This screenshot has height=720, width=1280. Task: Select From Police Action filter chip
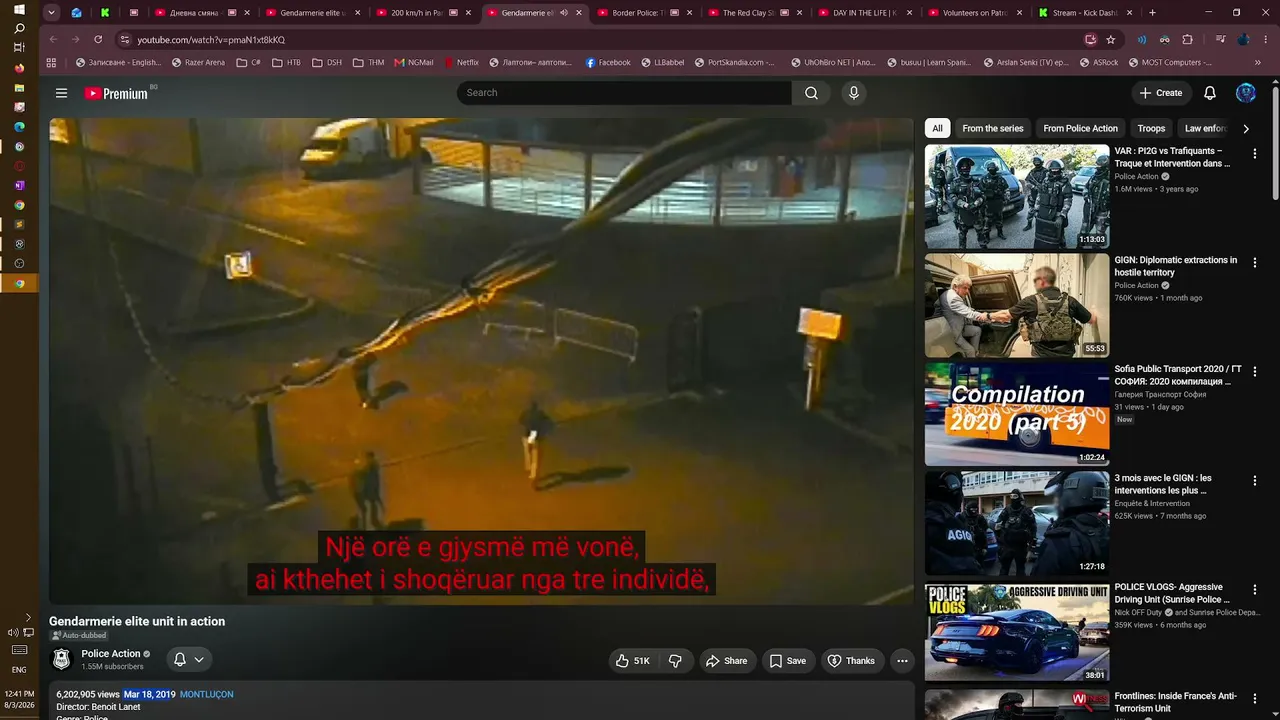coord(1080,128)
